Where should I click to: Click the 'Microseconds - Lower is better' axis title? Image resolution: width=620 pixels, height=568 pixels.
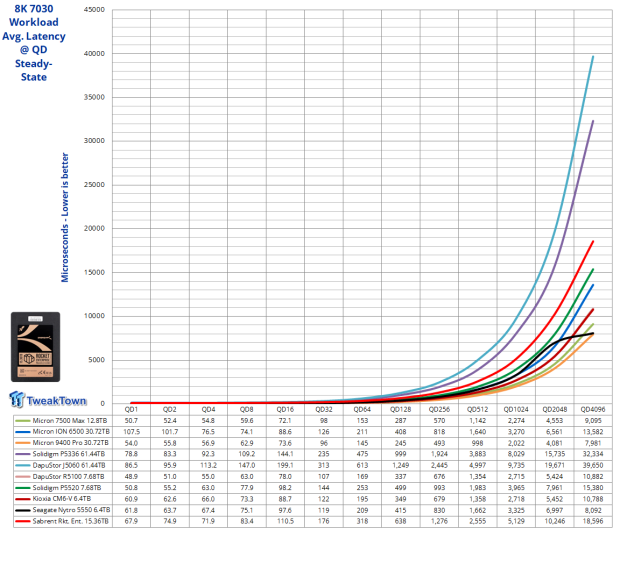pos(65,218)
